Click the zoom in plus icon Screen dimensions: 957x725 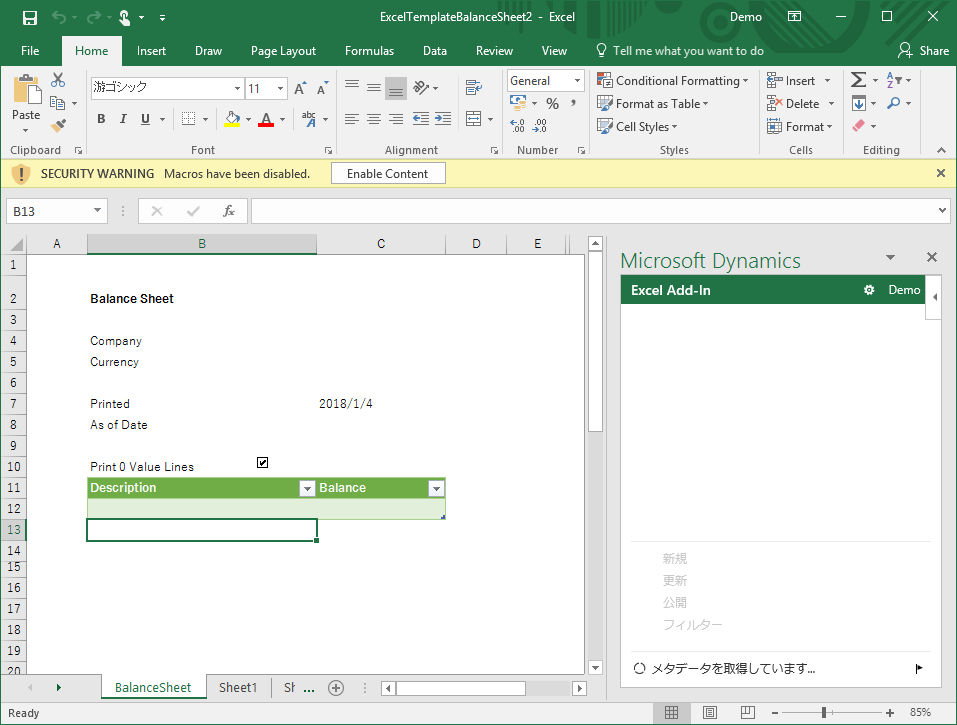(x=890, y=713)
